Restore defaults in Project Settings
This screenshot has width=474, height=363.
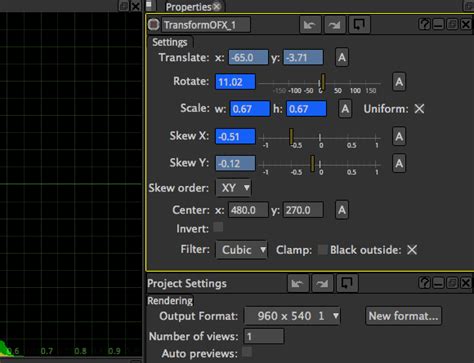point(347,284)
